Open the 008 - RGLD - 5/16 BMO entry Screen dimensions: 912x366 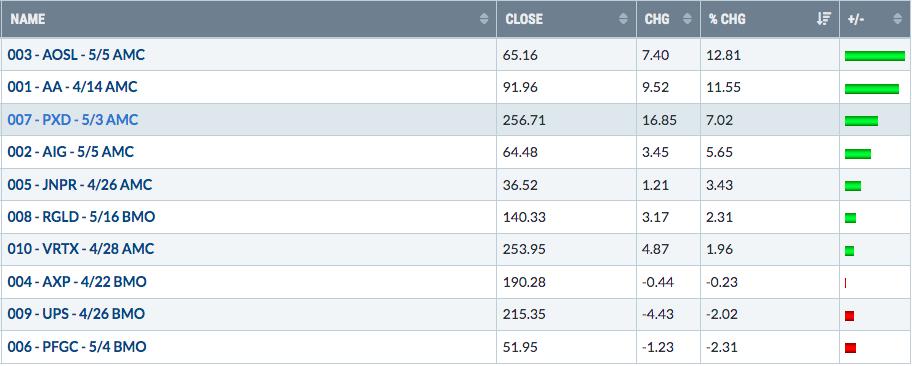point(81,217)
